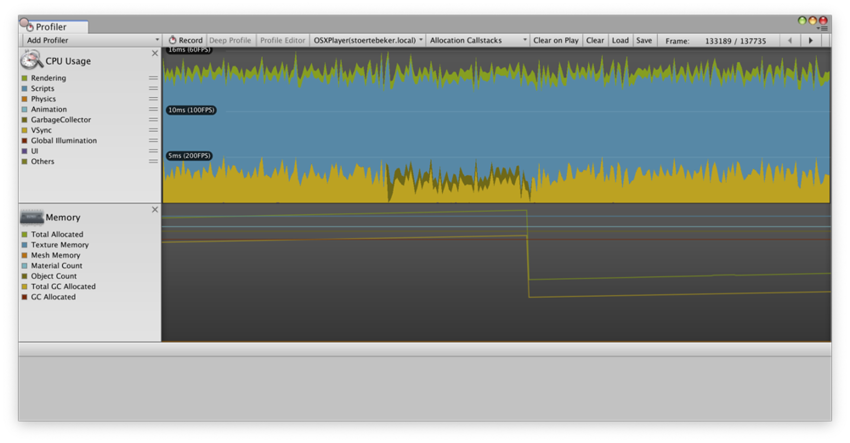Step to the previous frame arrow
This screenshot has height=443, width=850.
click(x=790, y=41)
